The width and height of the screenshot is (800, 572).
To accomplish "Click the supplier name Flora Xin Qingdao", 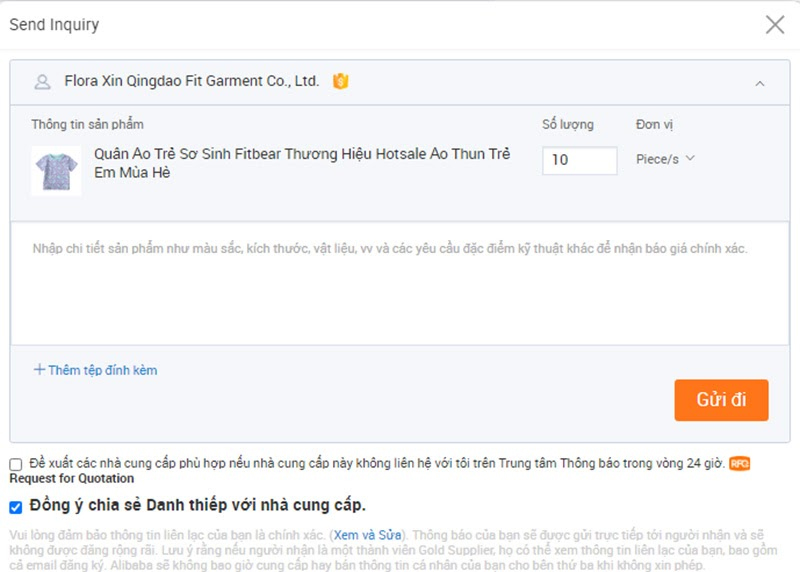I will (191, 81).
